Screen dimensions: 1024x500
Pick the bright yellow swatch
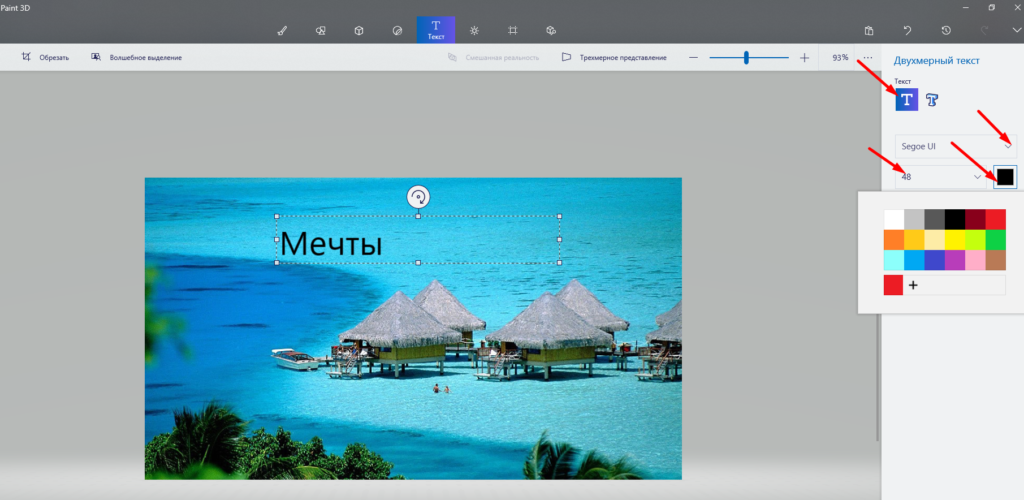tap(955, 240)
